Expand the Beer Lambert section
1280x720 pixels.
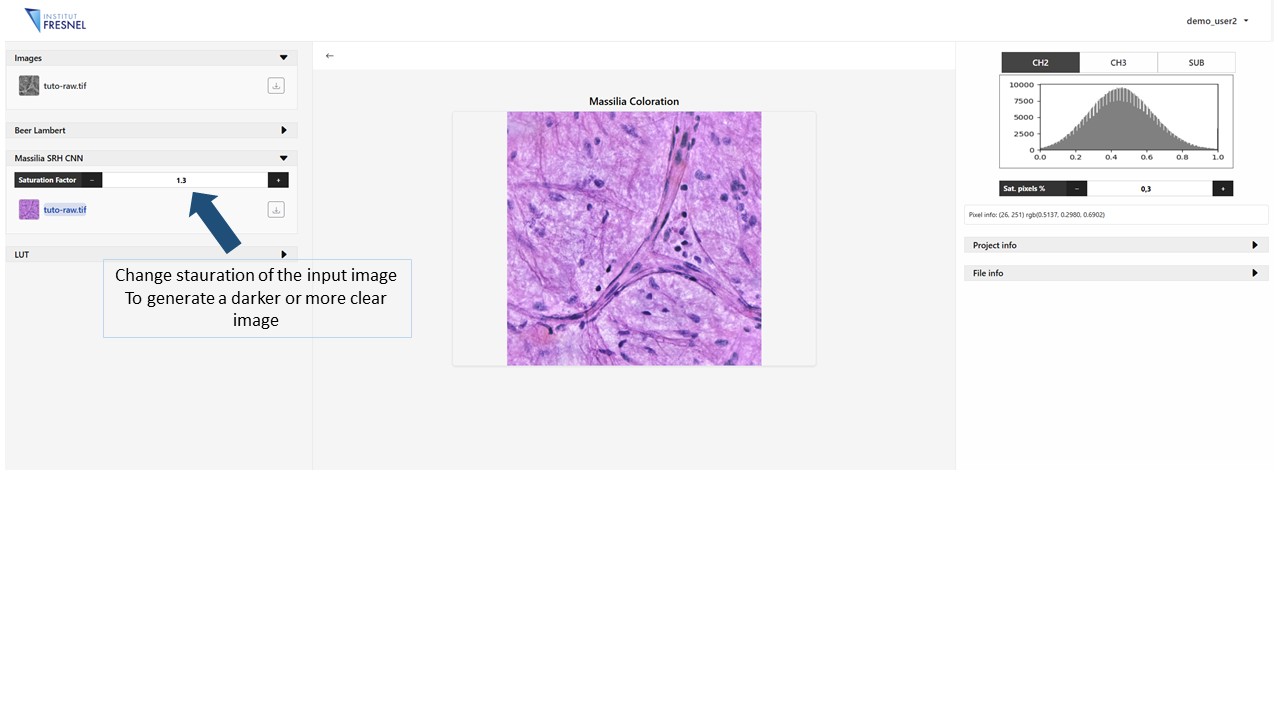click(x=283, y=130)
